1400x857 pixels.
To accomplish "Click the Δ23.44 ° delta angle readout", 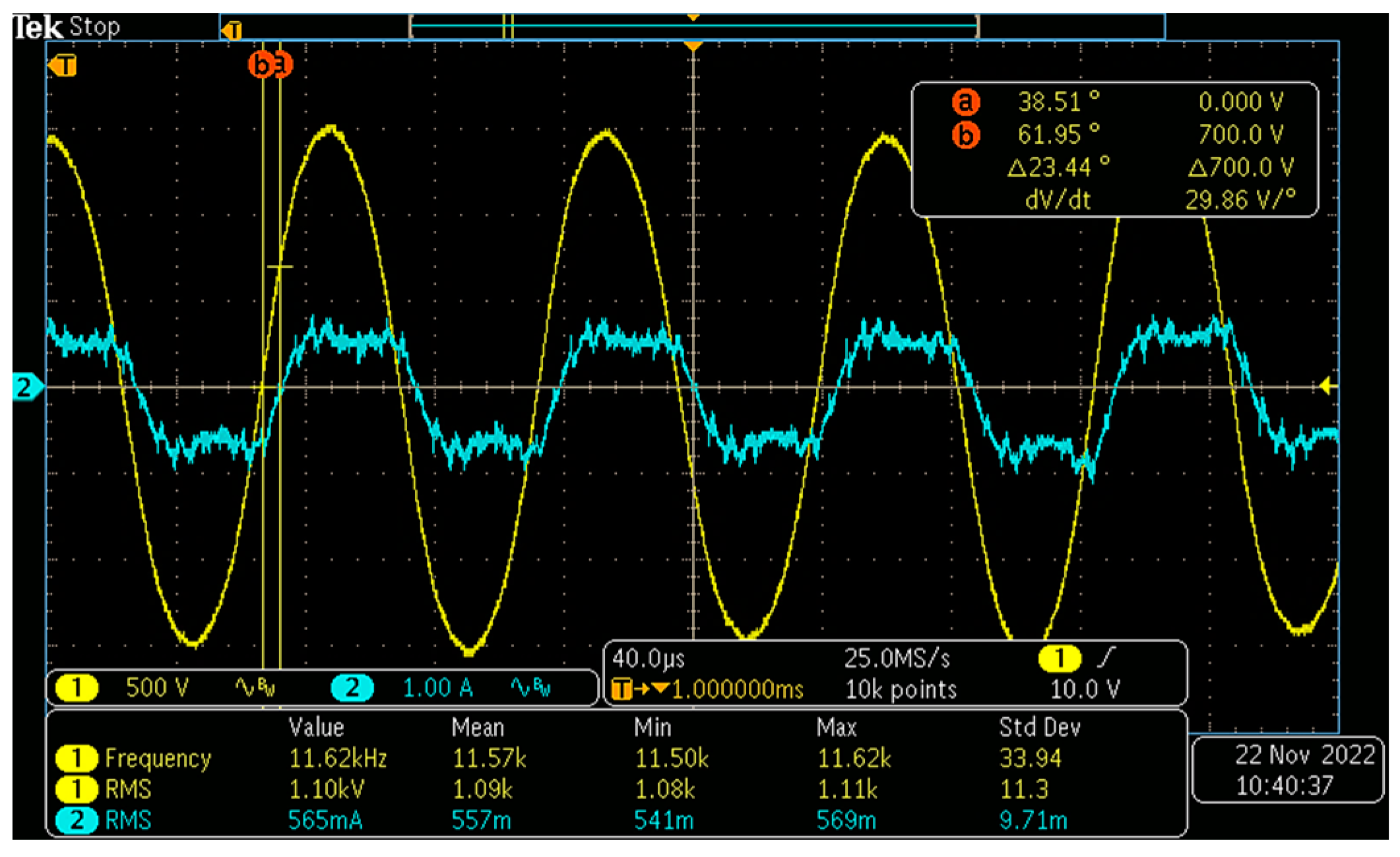I will [1059, 167].
